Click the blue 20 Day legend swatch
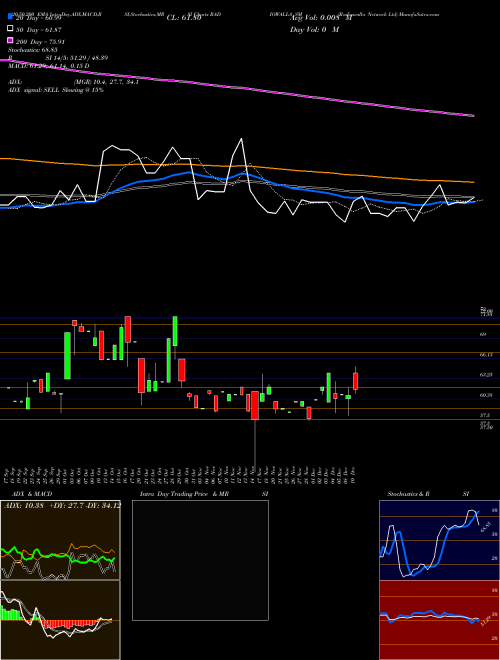This screenshot has width=500, height=660. (11, 16)
